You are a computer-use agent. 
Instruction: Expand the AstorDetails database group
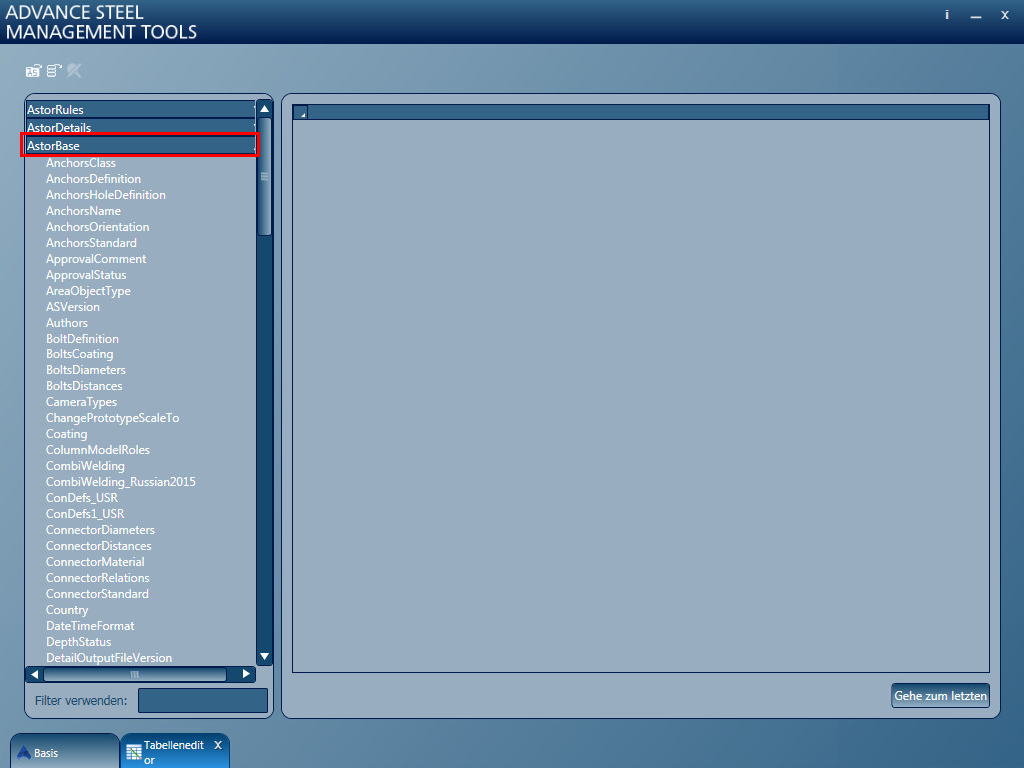click(x=141, y=127)
